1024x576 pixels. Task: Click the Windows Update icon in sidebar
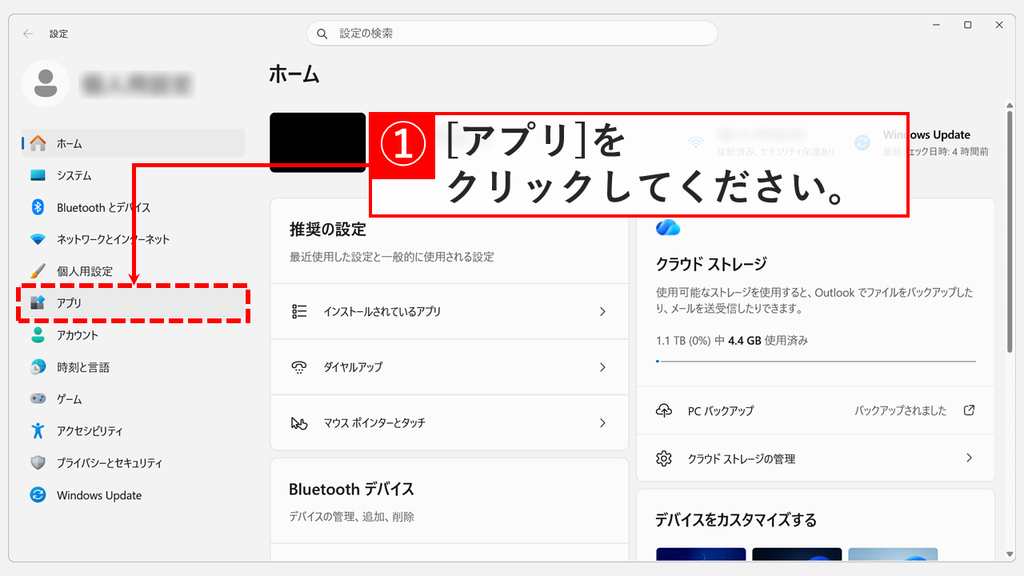pos(38,495)
